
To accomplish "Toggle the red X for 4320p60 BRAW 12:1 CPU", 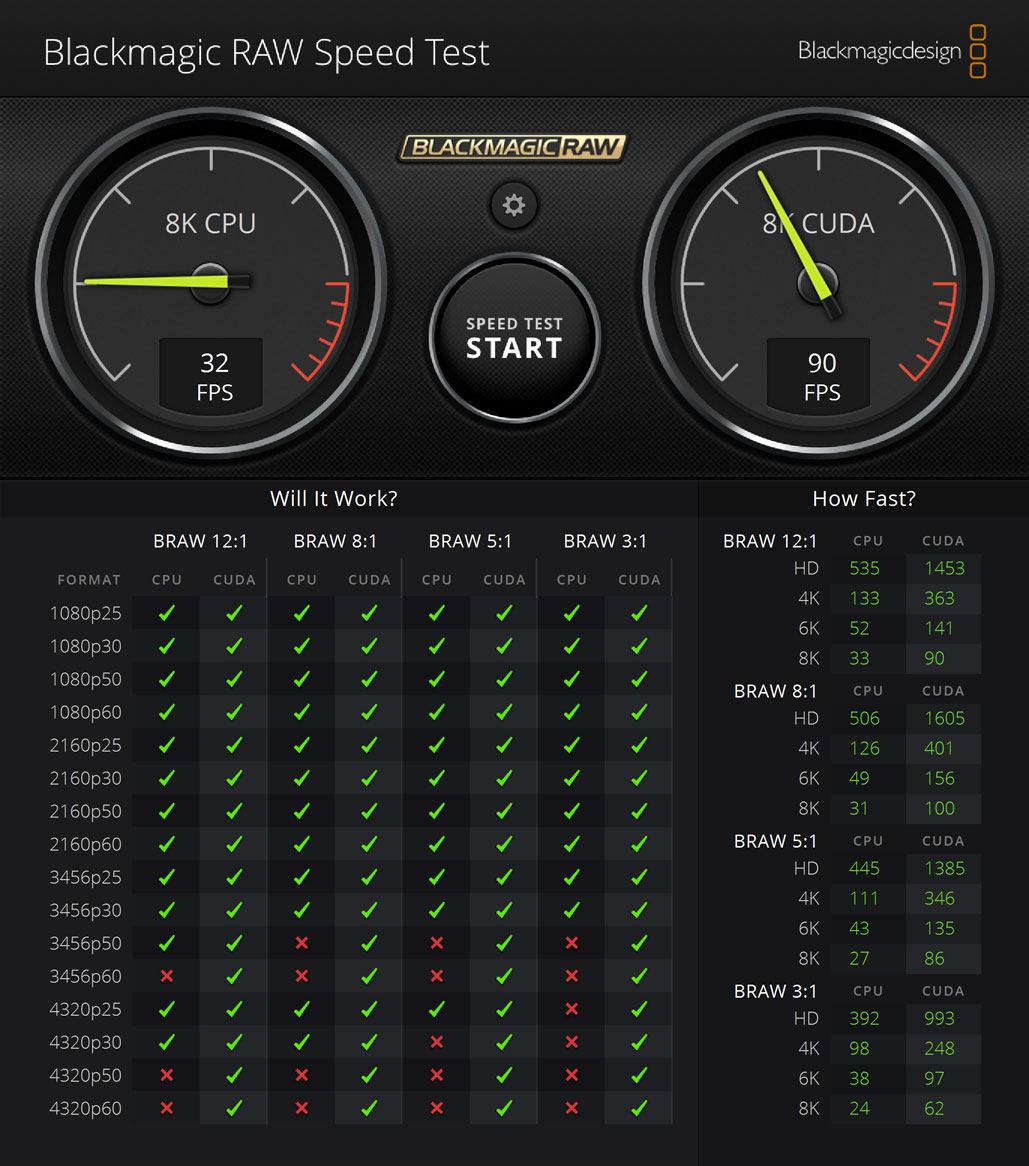I will pyautogui.click(x=166, y=1108).
